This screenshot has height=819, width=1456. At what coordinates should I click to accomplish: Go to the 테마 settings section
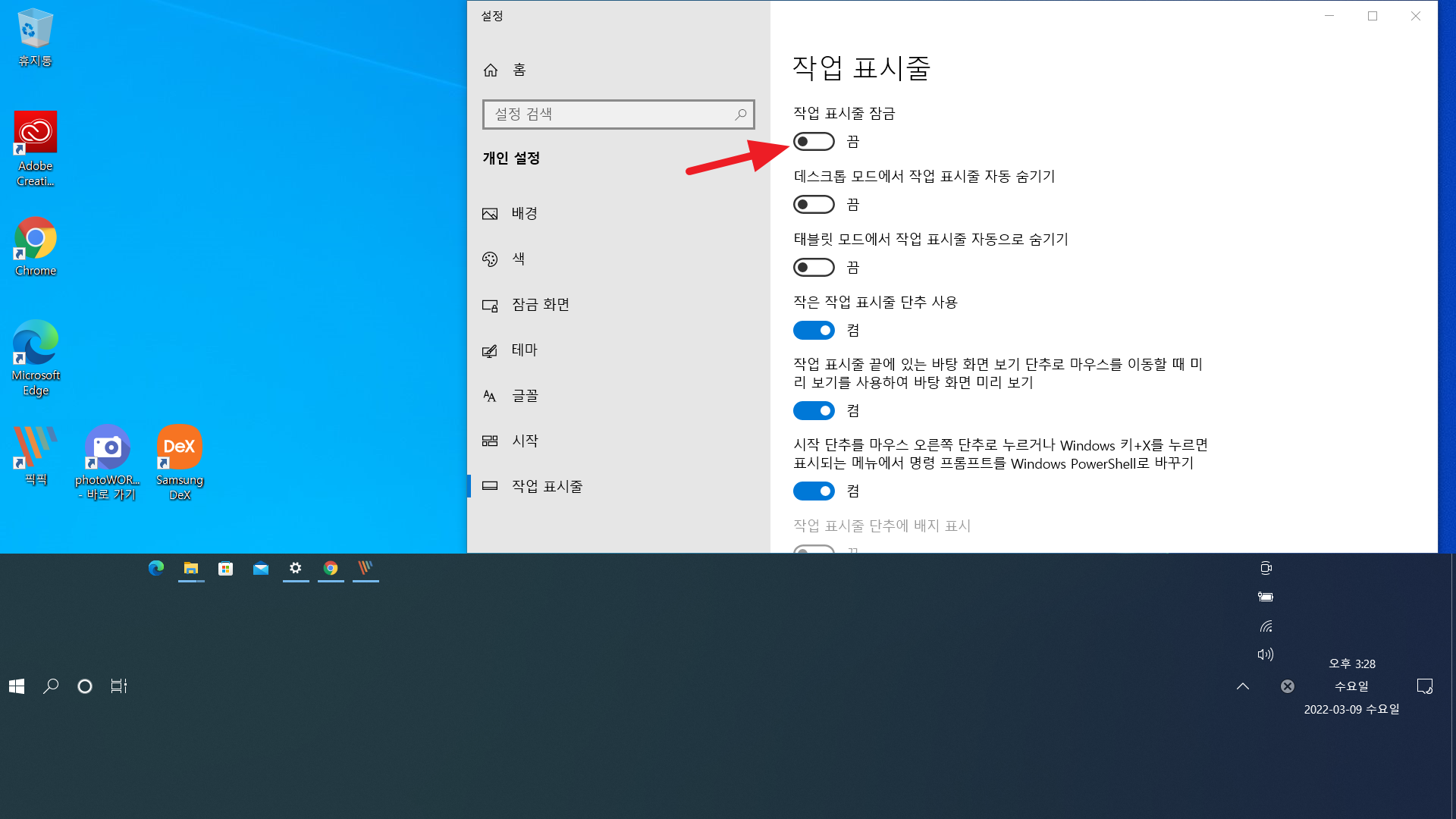[524, 350]
